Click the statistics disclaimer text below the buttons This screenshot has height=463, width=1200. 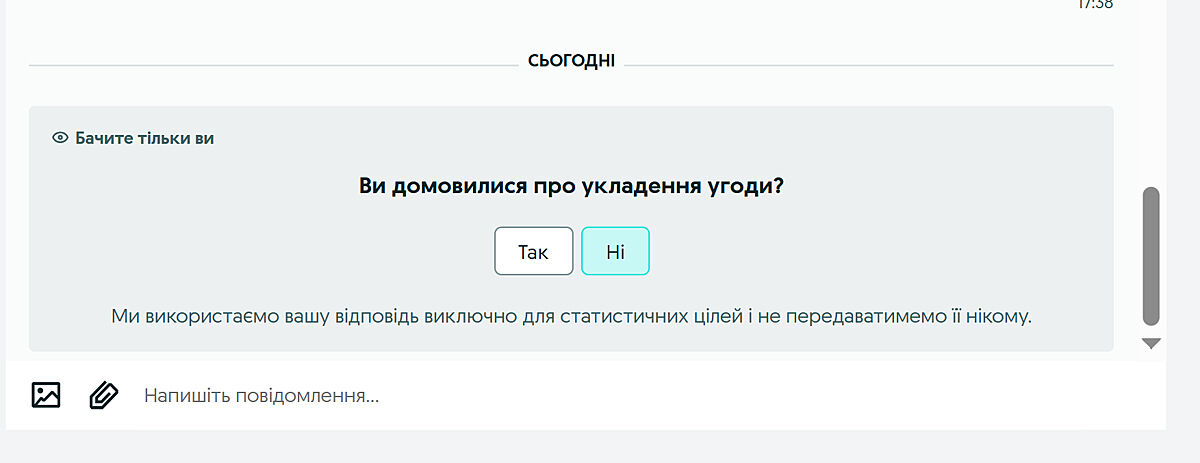[x=570, y=317]
